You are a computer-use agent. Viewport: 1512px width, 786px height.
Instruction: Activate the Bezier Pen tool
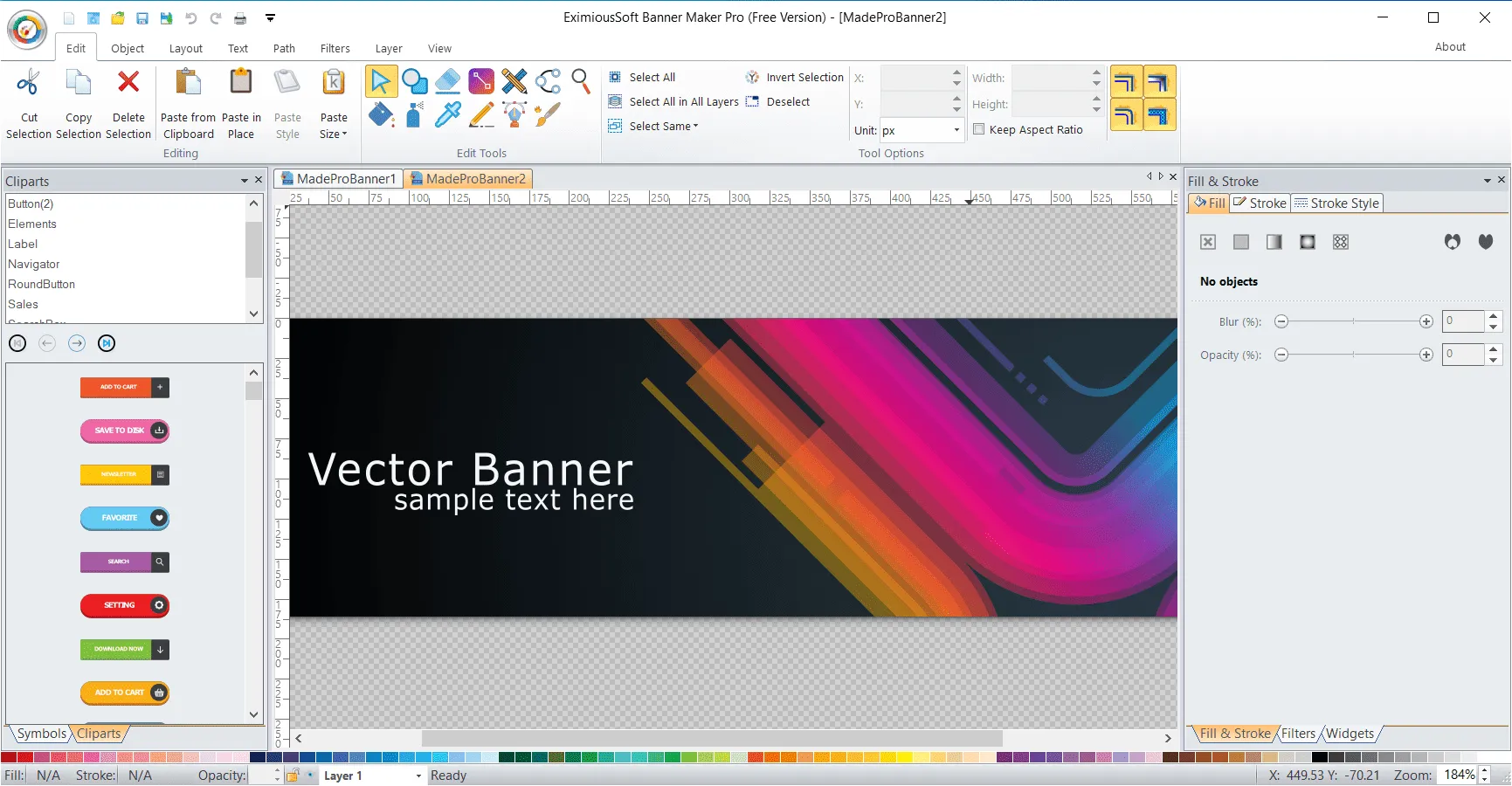(514, 114)
